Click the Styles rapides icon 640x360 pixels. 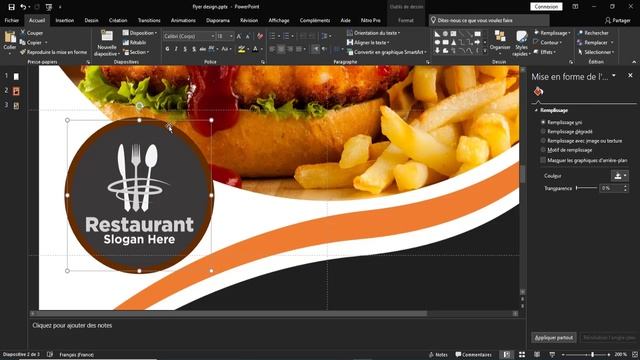point(522,37)
